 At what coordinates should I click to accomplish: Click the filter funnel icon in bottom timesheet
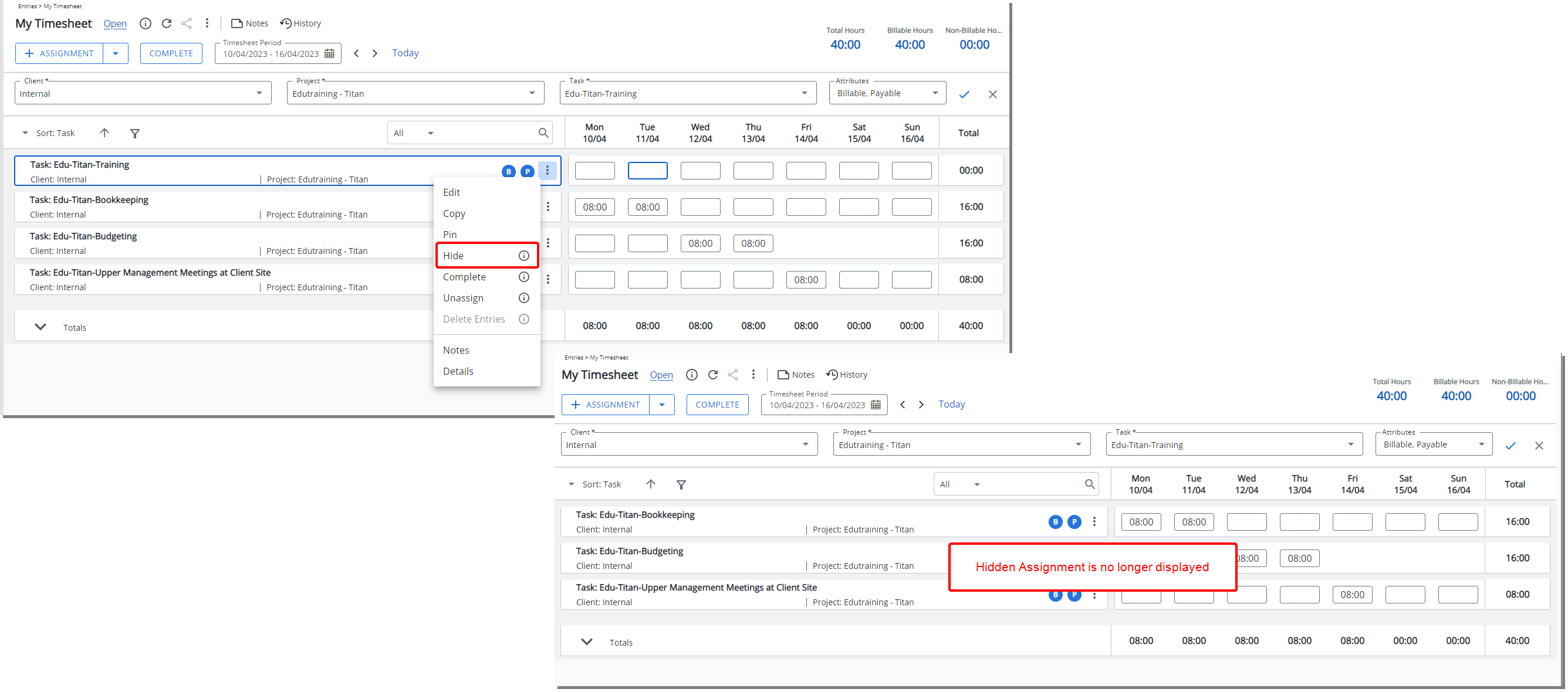point(681,484)
